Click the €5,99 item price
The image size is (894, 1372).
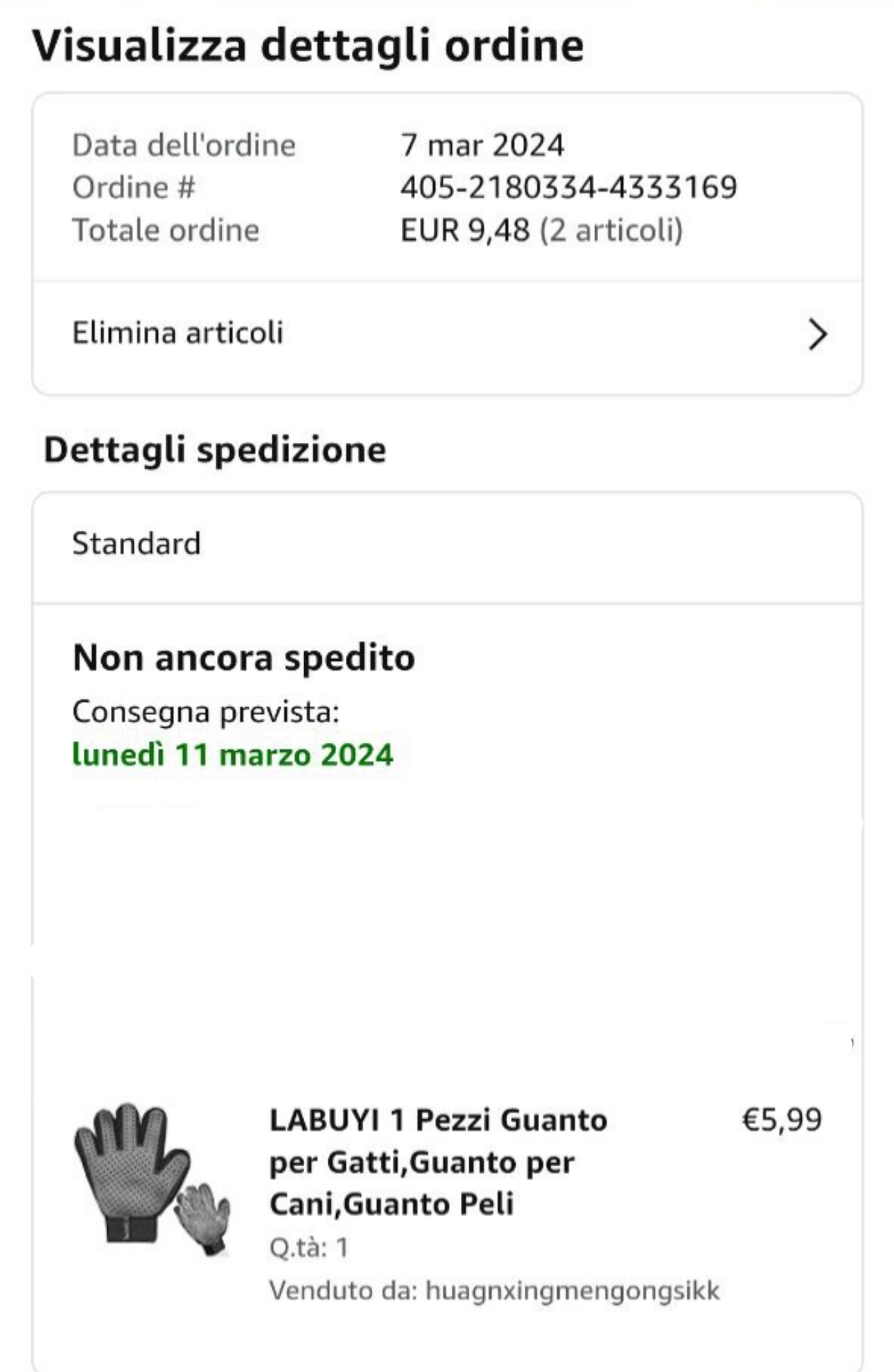pos(782,1119)
